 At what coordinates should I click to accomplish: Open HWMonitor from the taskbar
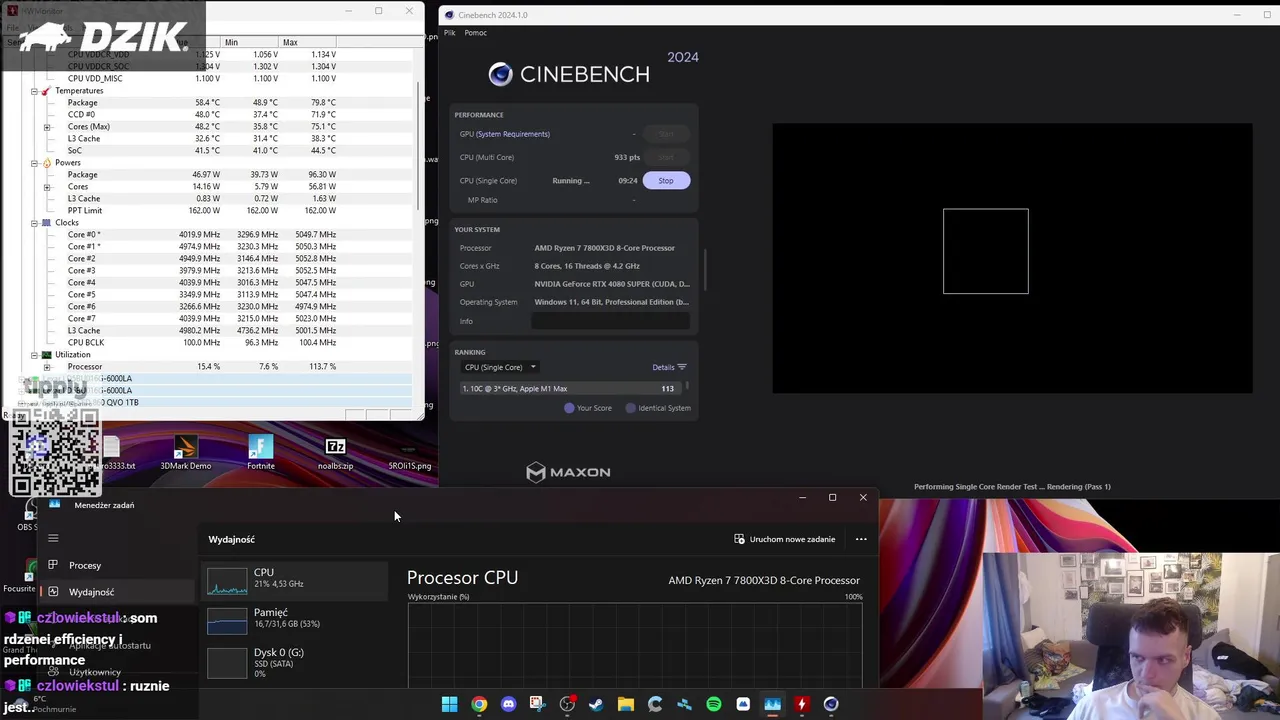(x=801, y=704)
